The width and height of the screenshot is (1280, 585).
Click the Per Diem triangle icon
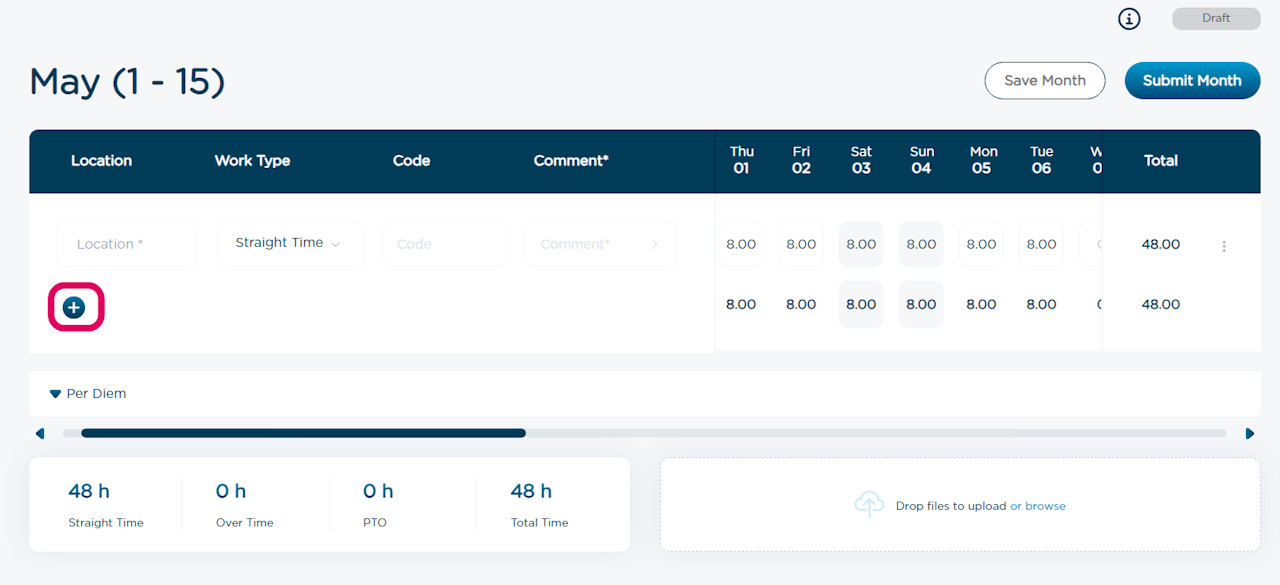55,393
